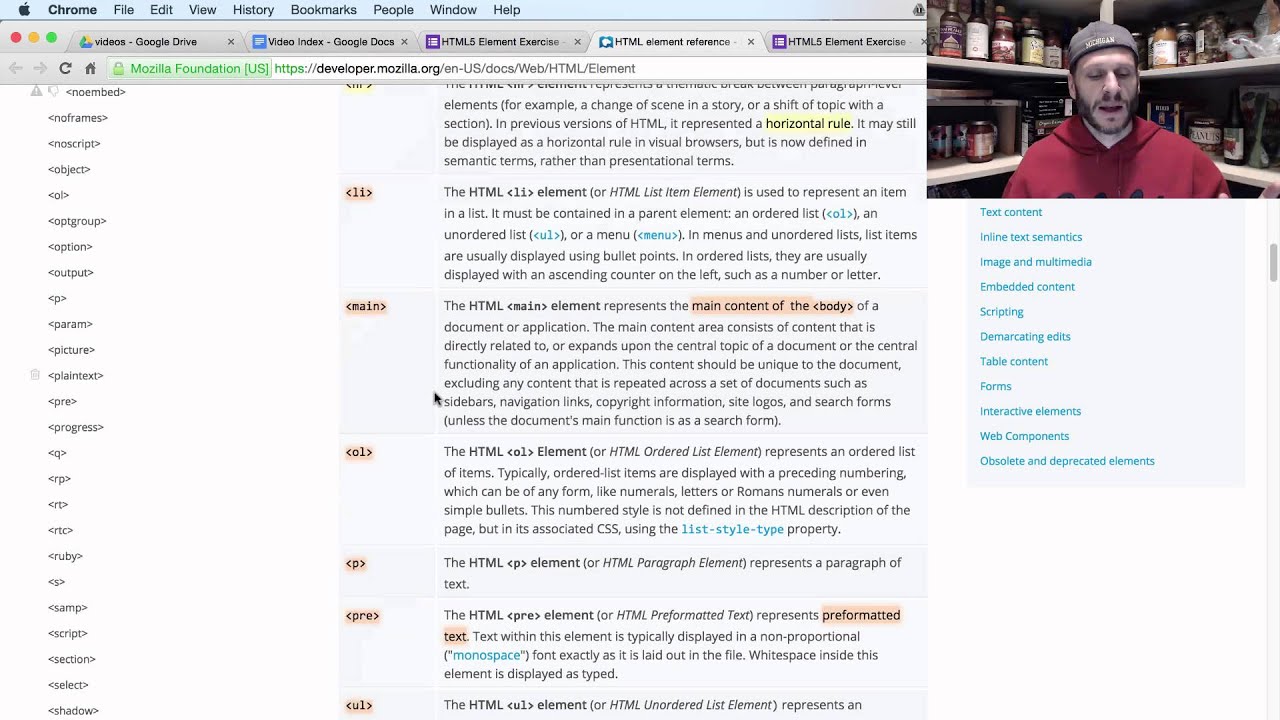1280x720 pixels.
Task: Switch to videos - Google Drive tab
Action: [x=155, y=42]
